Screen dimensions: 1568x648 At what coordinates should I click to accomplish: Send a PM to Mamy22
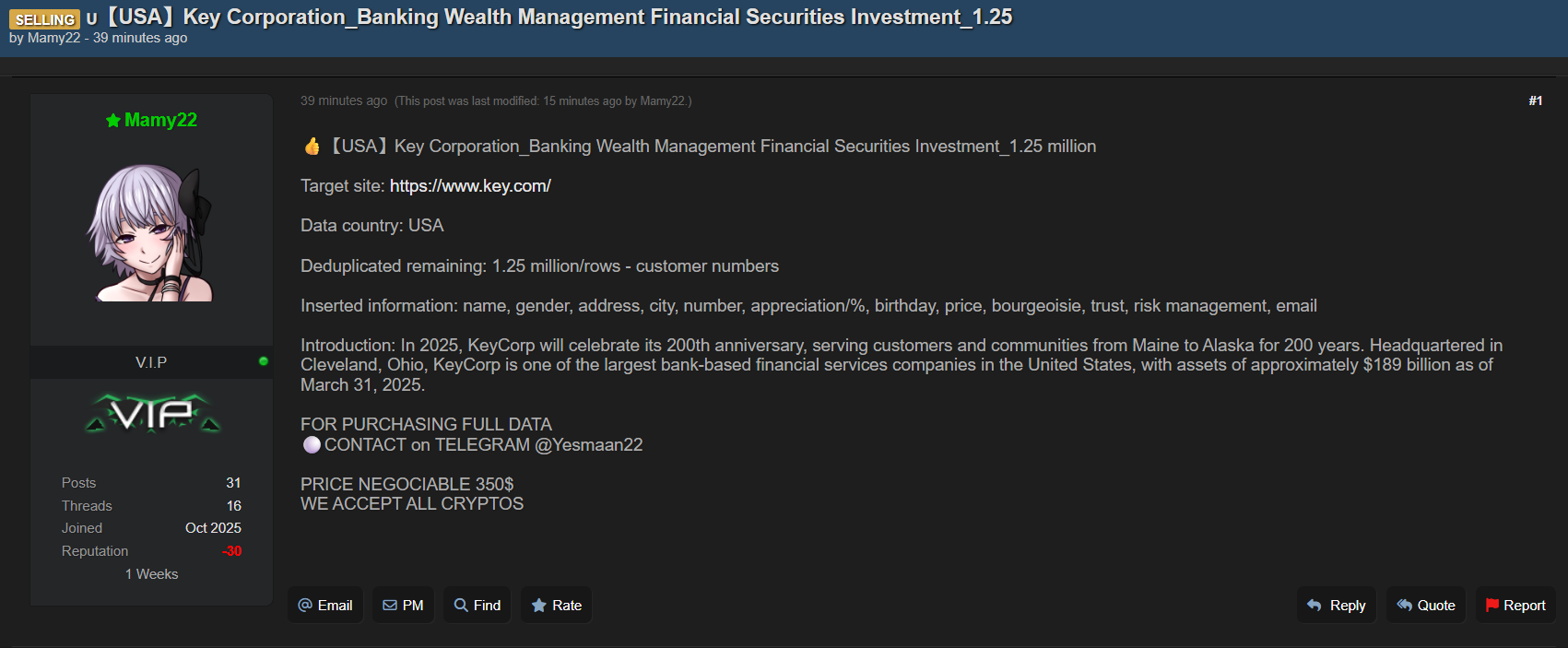403,606
